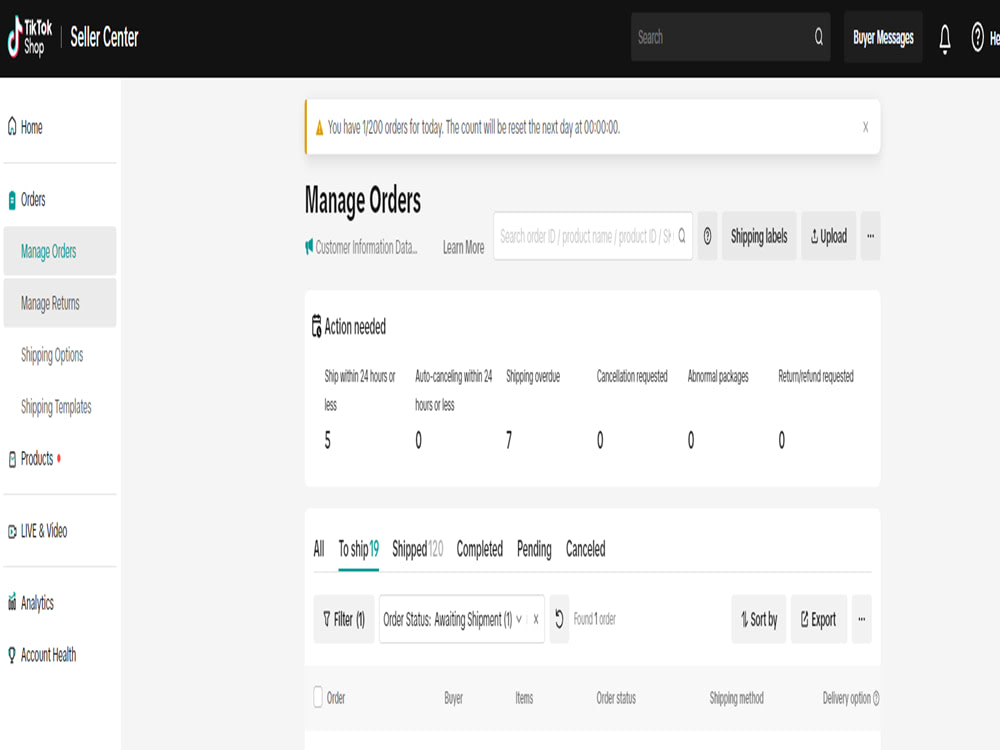The image size is (1000, 750).
Task: Click the Export button
Action: click(x=819, y=619)
